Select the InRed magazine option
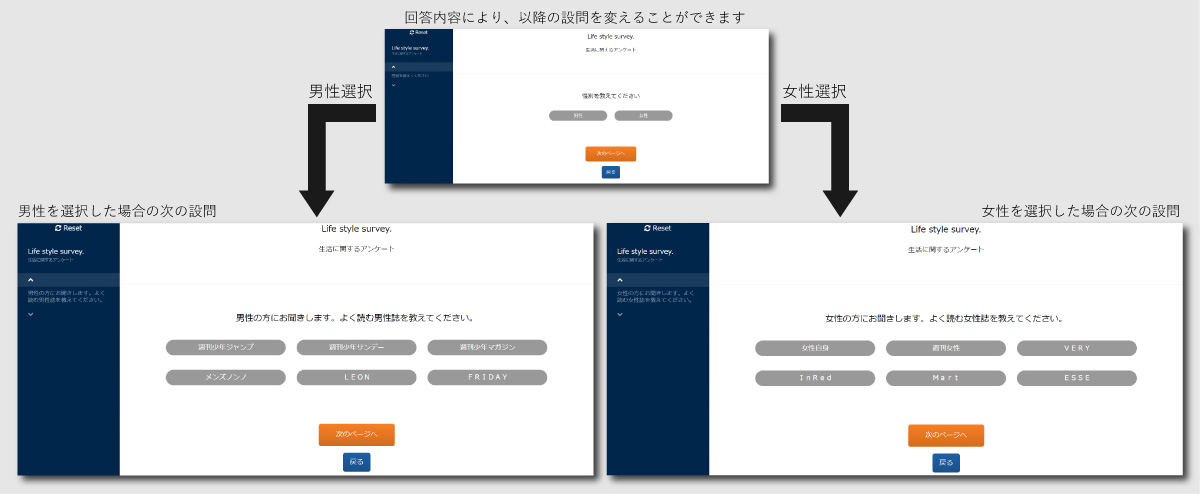Image resolution: width=1200 pixels, height=494 pixels. (x=814, y=378)
